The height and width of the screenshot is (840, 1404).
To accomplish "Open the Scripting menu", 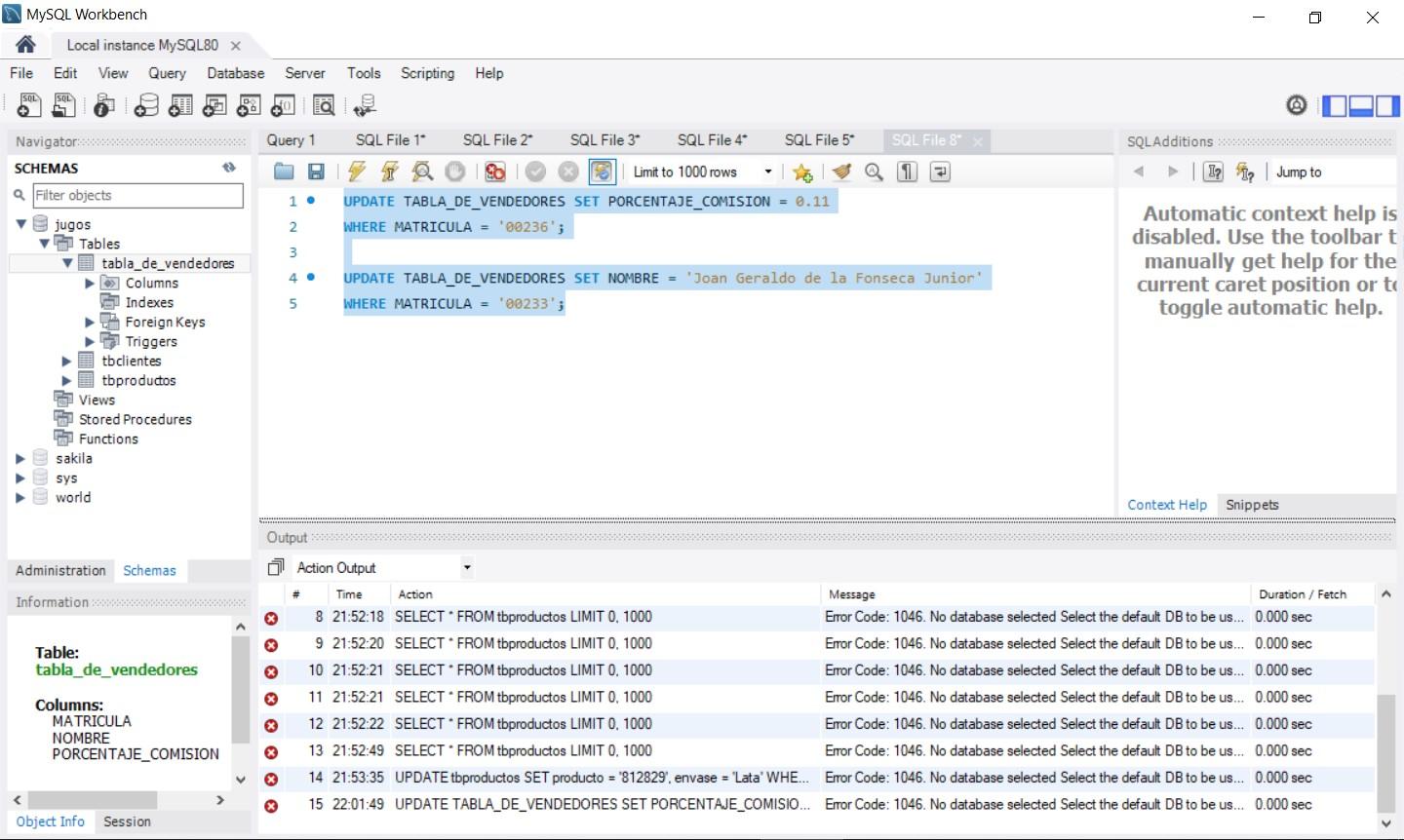I will pos(427,73).
